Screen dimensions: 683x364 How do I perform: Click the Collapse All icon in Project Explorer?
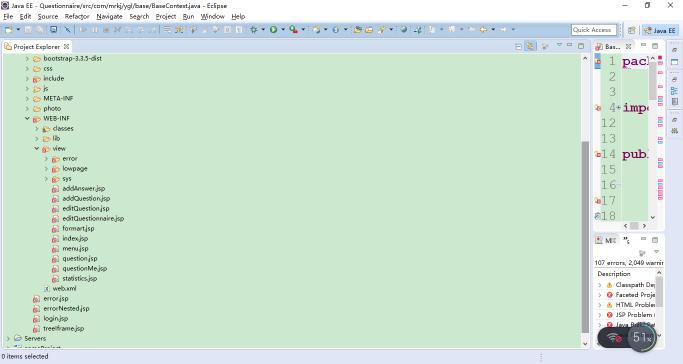(x=518, y=46)
